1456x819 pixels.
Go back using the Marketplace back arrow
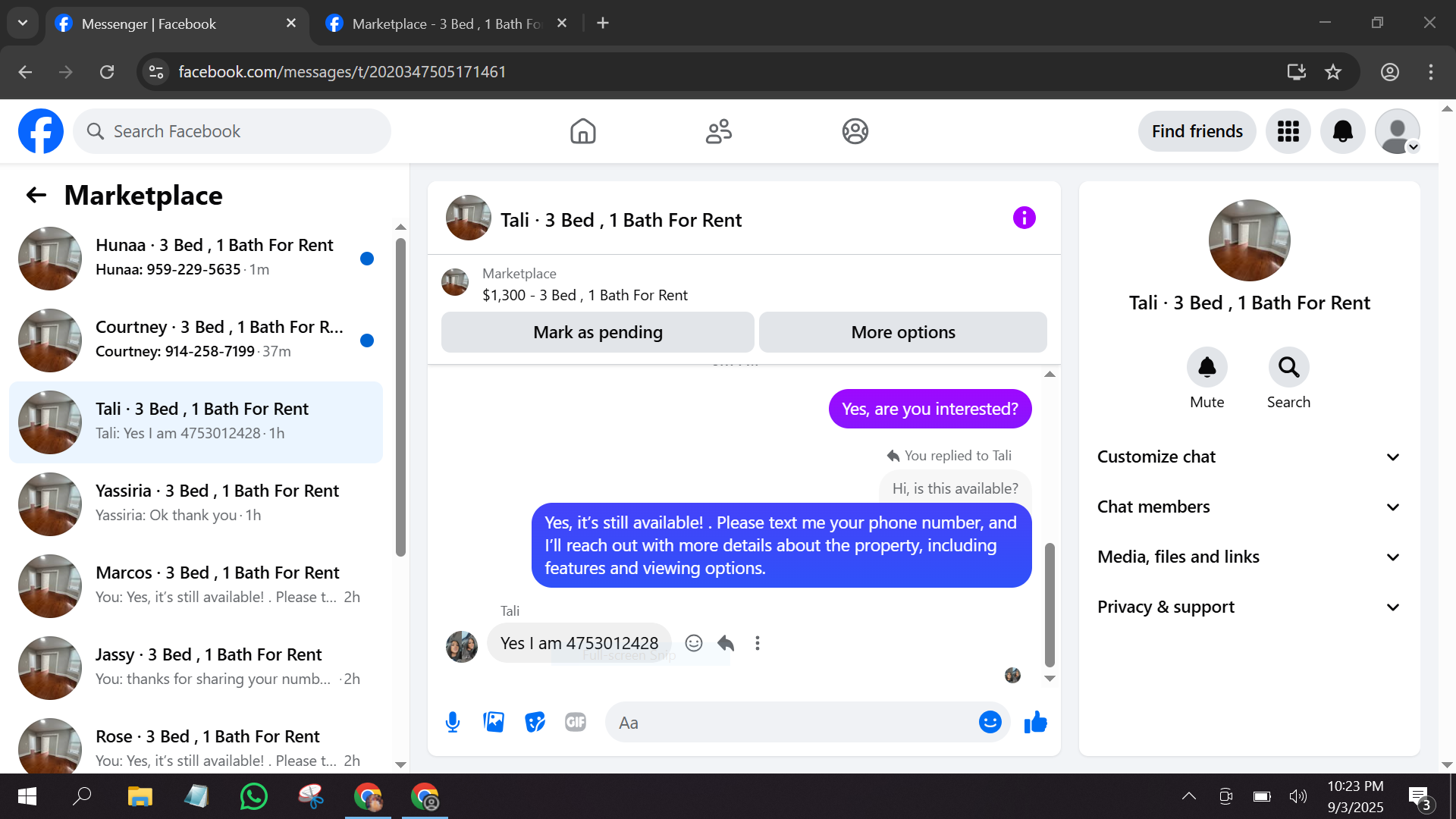[36, 196]
